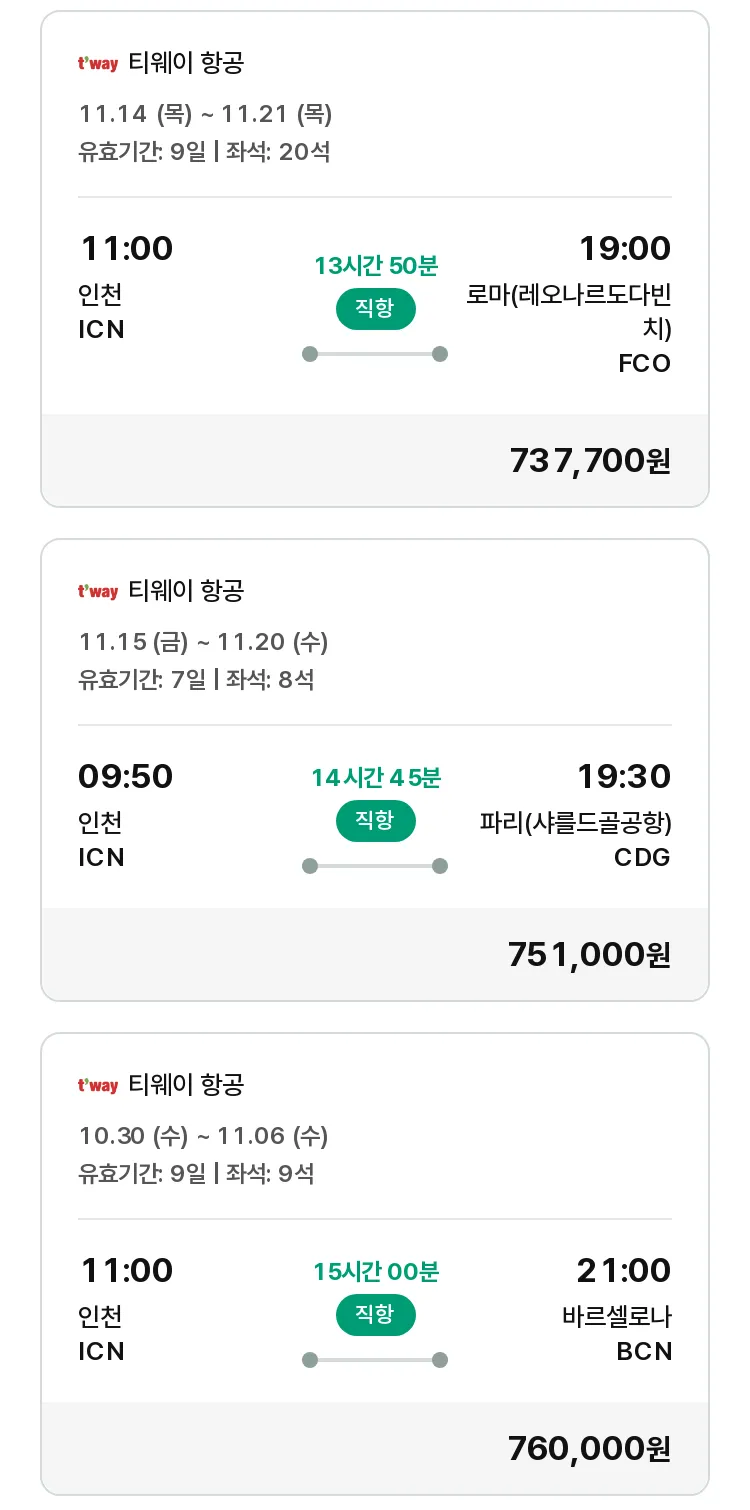Tap the 직항 badge on the Barcelona flight
Screen dimensions: 750x1510
[375, 1315]
